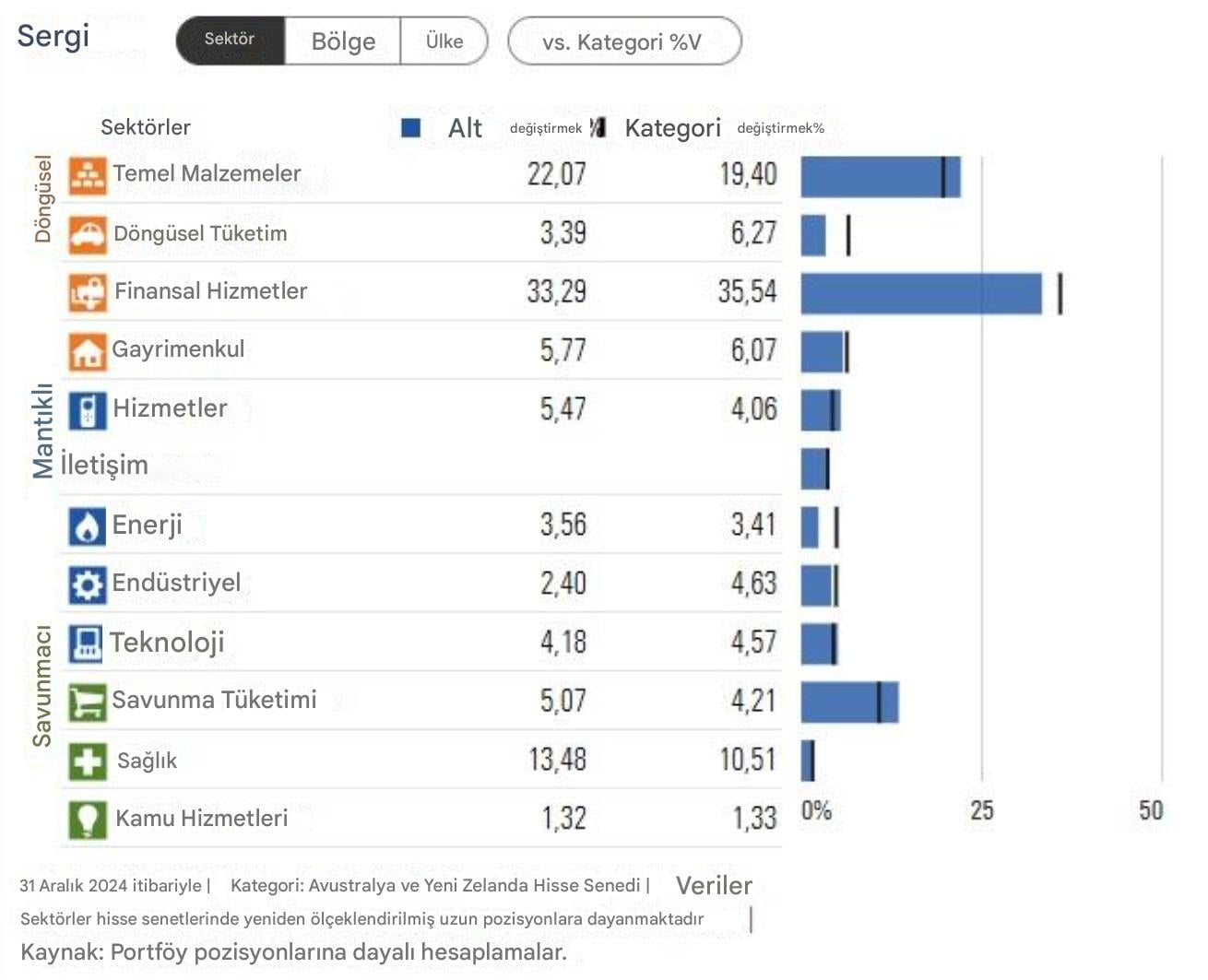Click the Kategori legend marker

coord(598,127)
